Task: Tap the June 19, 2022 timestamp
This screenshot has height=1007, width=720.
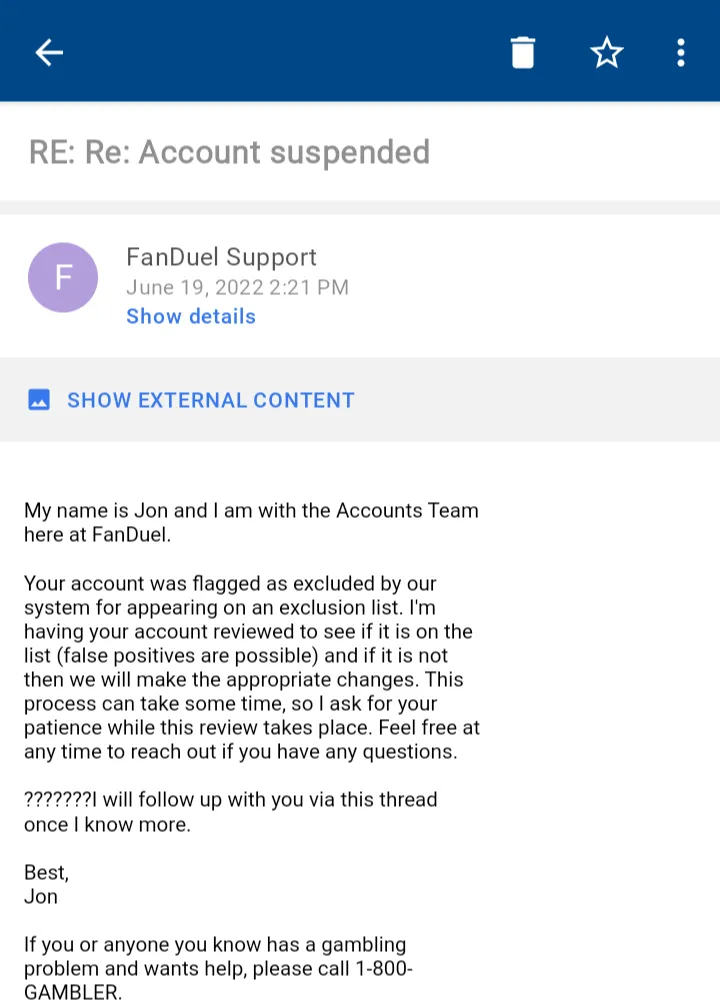Action: point(237,288)
